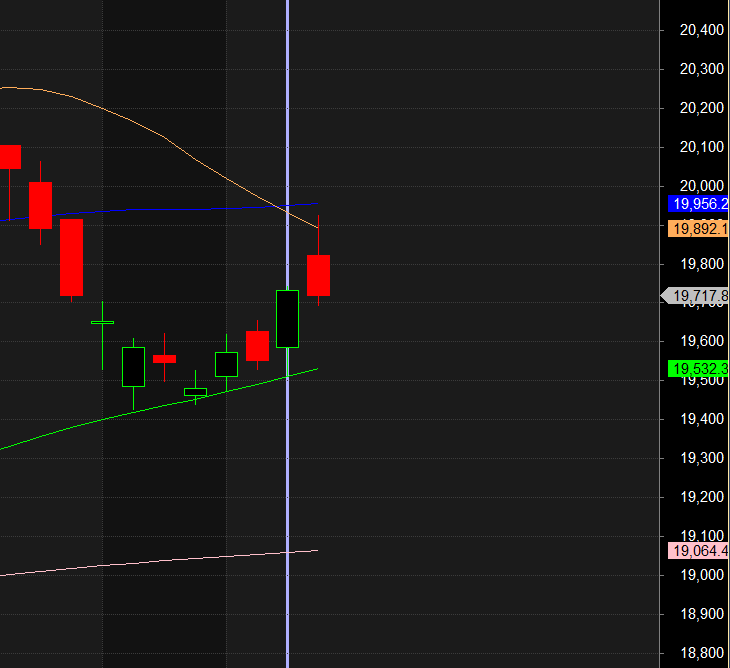Click the 20,100 axis label
The image size is (730, 668).
702,147
